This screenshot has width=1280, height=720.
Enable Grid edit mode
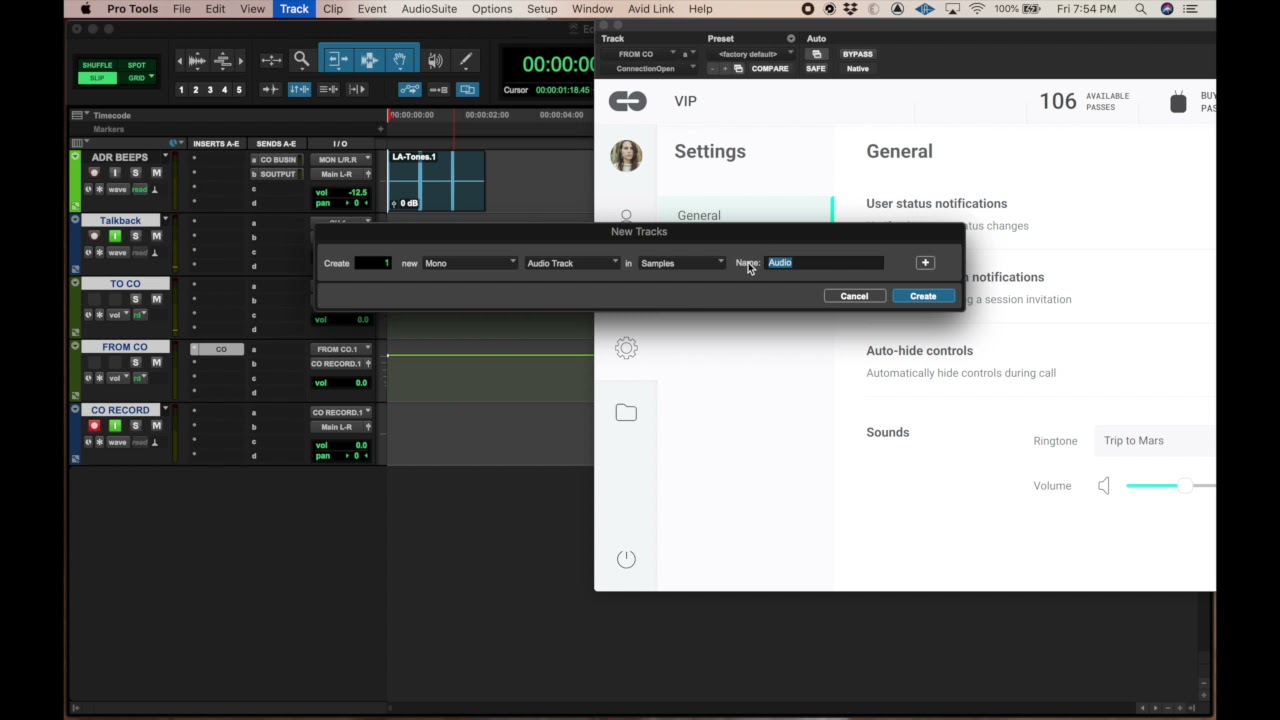coord(136,78)
